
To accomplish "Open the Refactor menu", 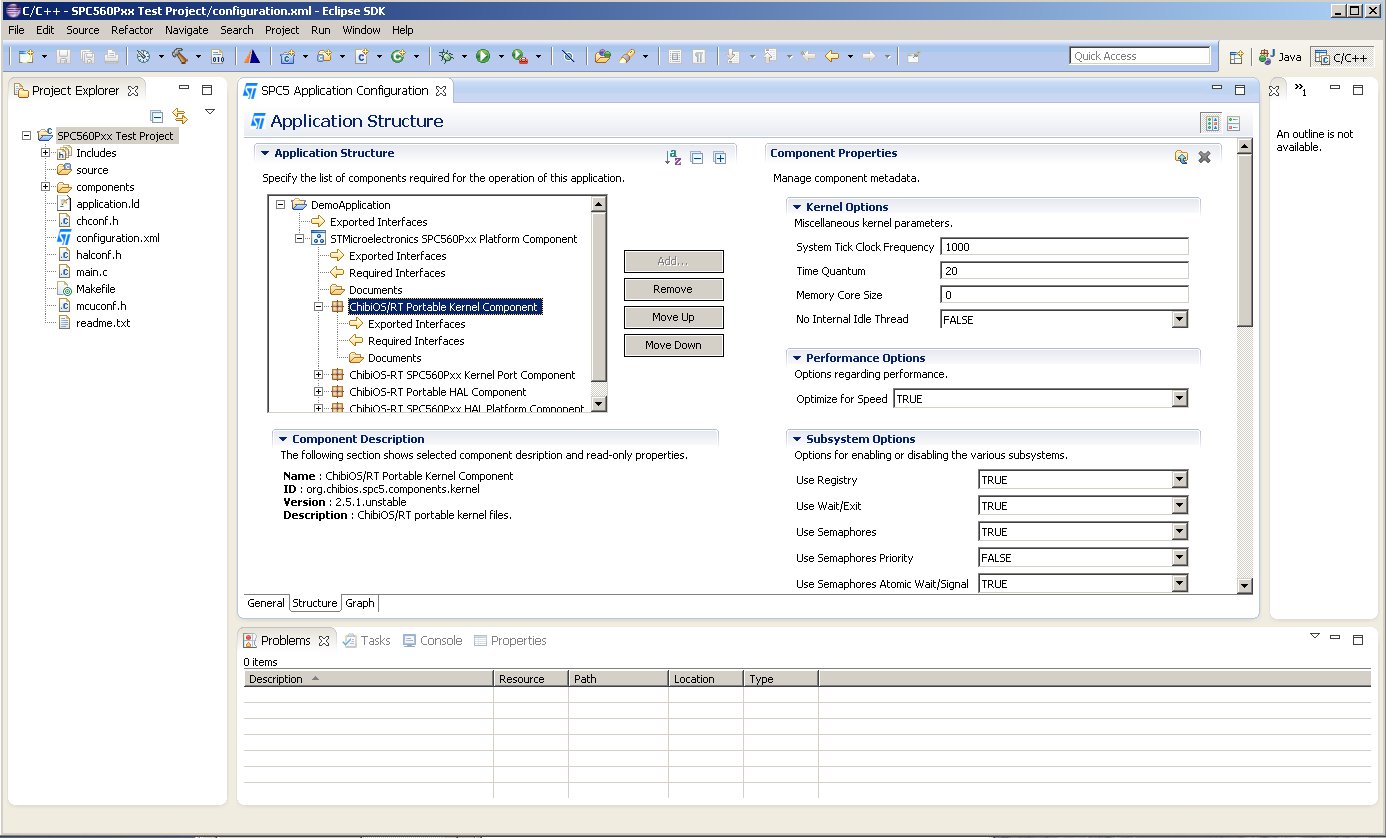I will coord(132,30).
